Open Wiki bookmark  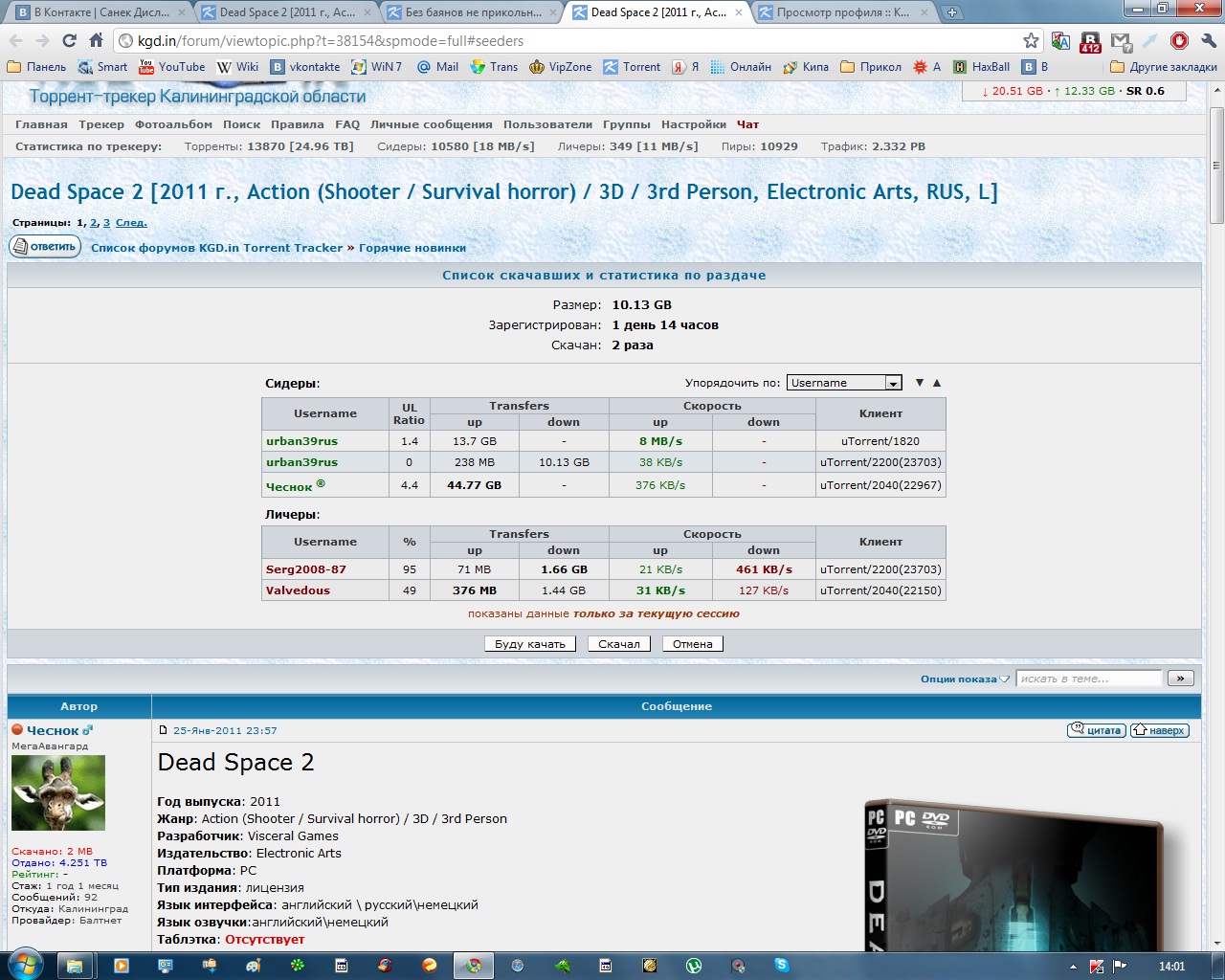pos(237,67)
